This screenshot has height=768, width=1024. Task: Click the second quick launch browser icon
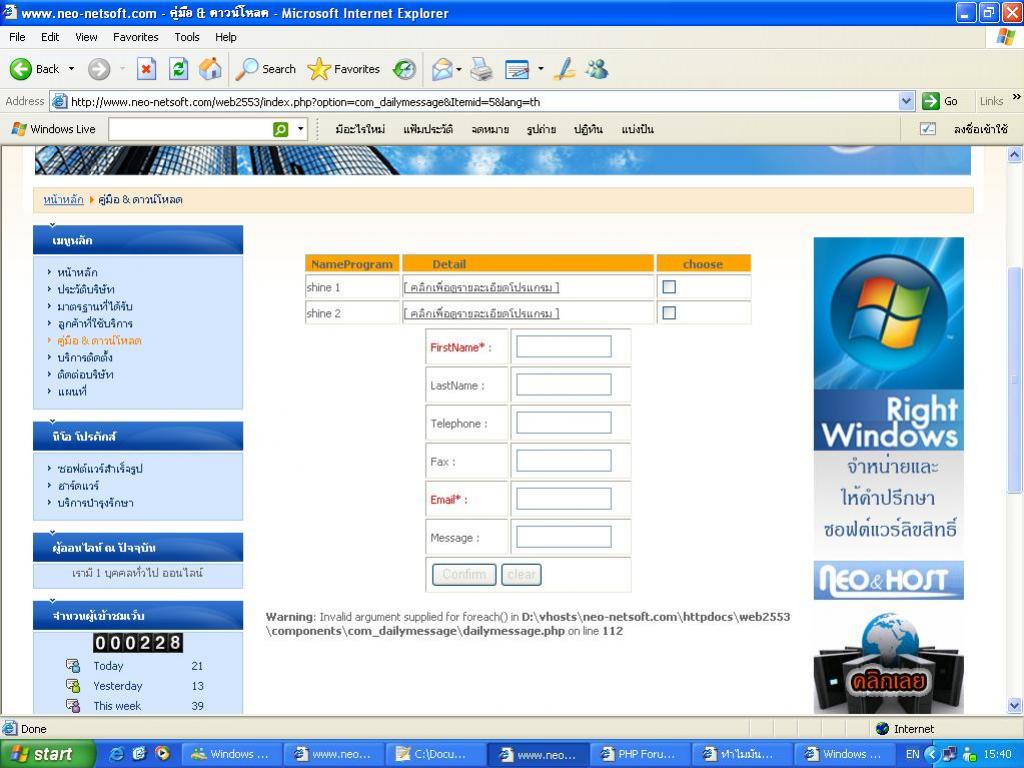[x=139, y=754]
